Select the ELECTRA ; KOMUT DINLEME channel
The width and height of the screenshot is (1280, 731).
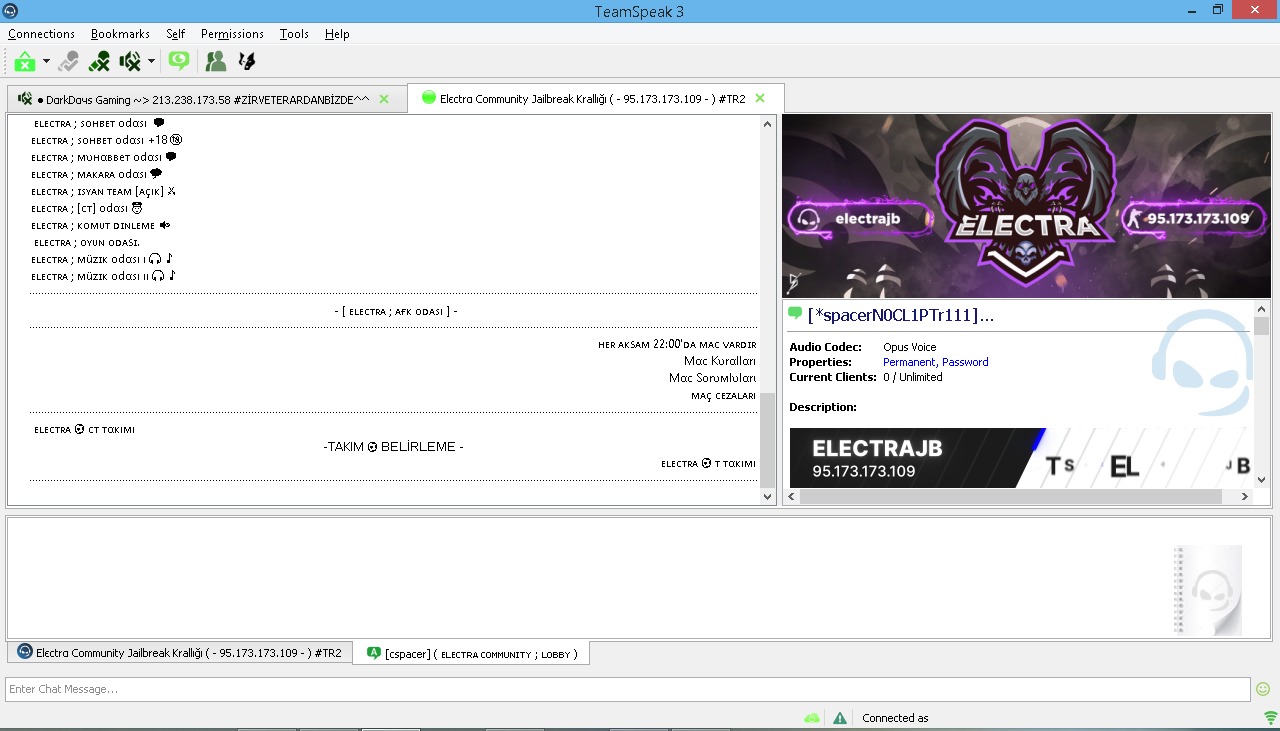[x=101, y=226]
